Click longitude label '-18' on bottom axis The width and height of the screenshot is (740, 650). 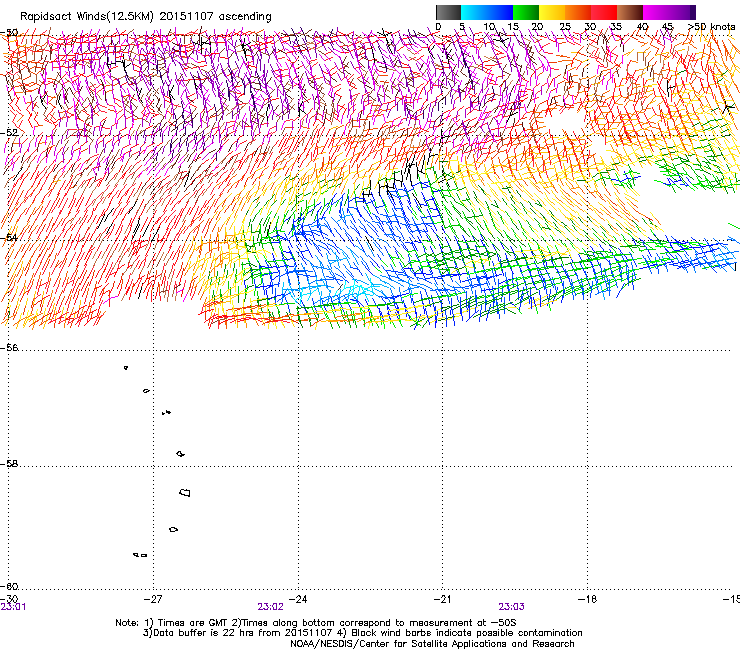(x=588, y=599)
